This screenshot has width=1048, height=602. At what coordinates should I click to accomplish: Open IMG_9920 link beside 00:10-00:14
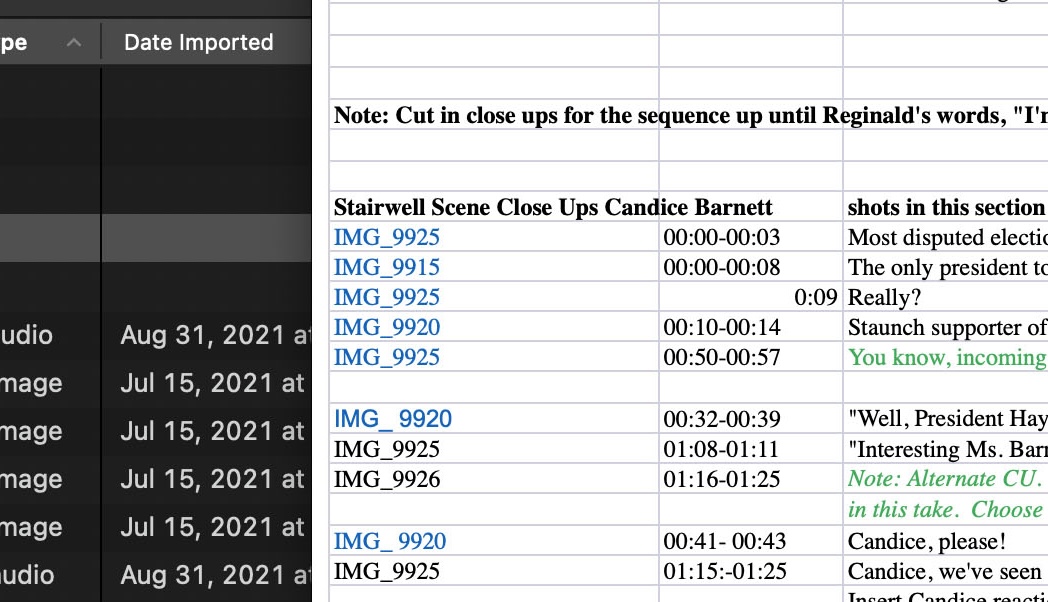tap(386, 328)
